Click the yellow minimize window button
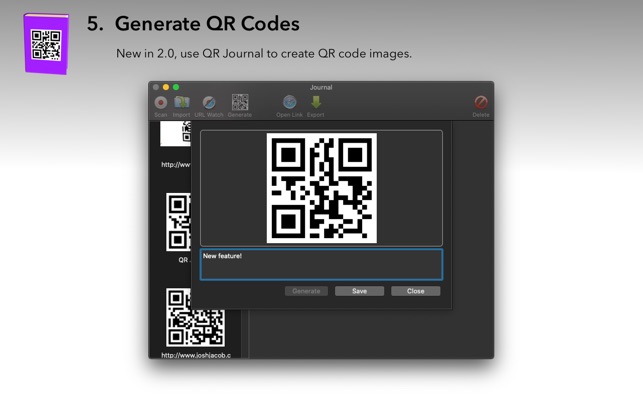 tap(166, 87)
